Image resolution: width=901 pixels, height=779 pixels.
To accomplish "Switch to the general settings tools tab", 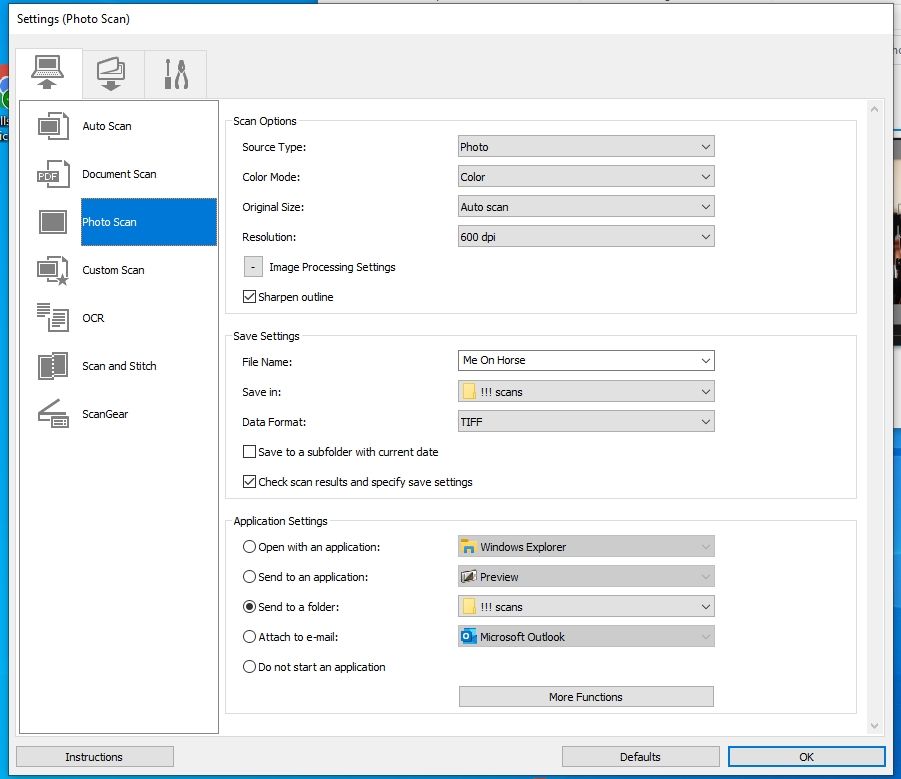I will click(175, 73).
